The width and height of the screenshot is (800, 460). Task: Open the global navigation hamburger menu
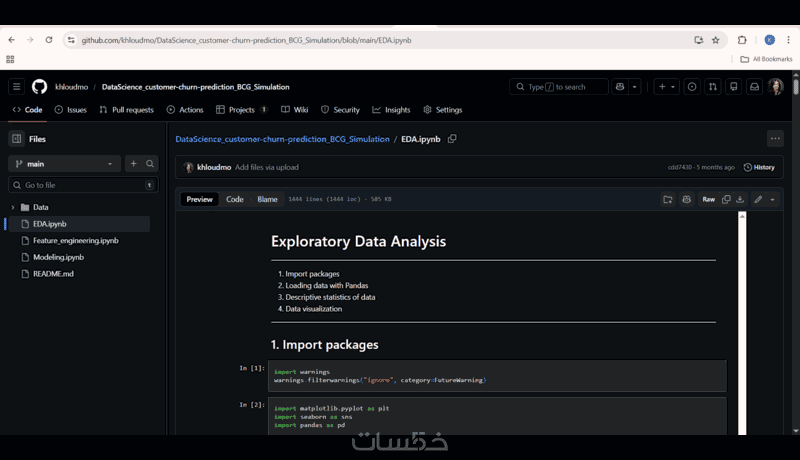coord(16,87)
